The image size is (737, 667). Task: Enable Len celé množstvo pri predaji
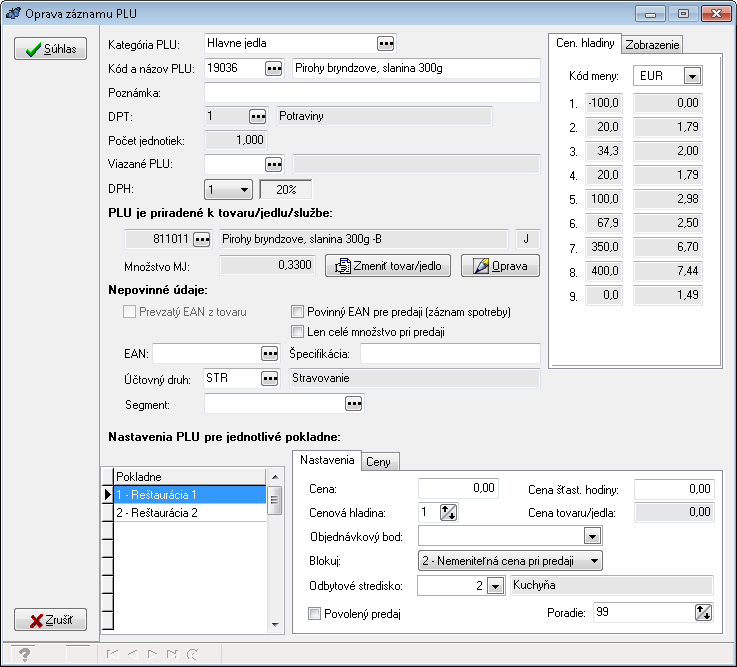[x=297, y=332]
